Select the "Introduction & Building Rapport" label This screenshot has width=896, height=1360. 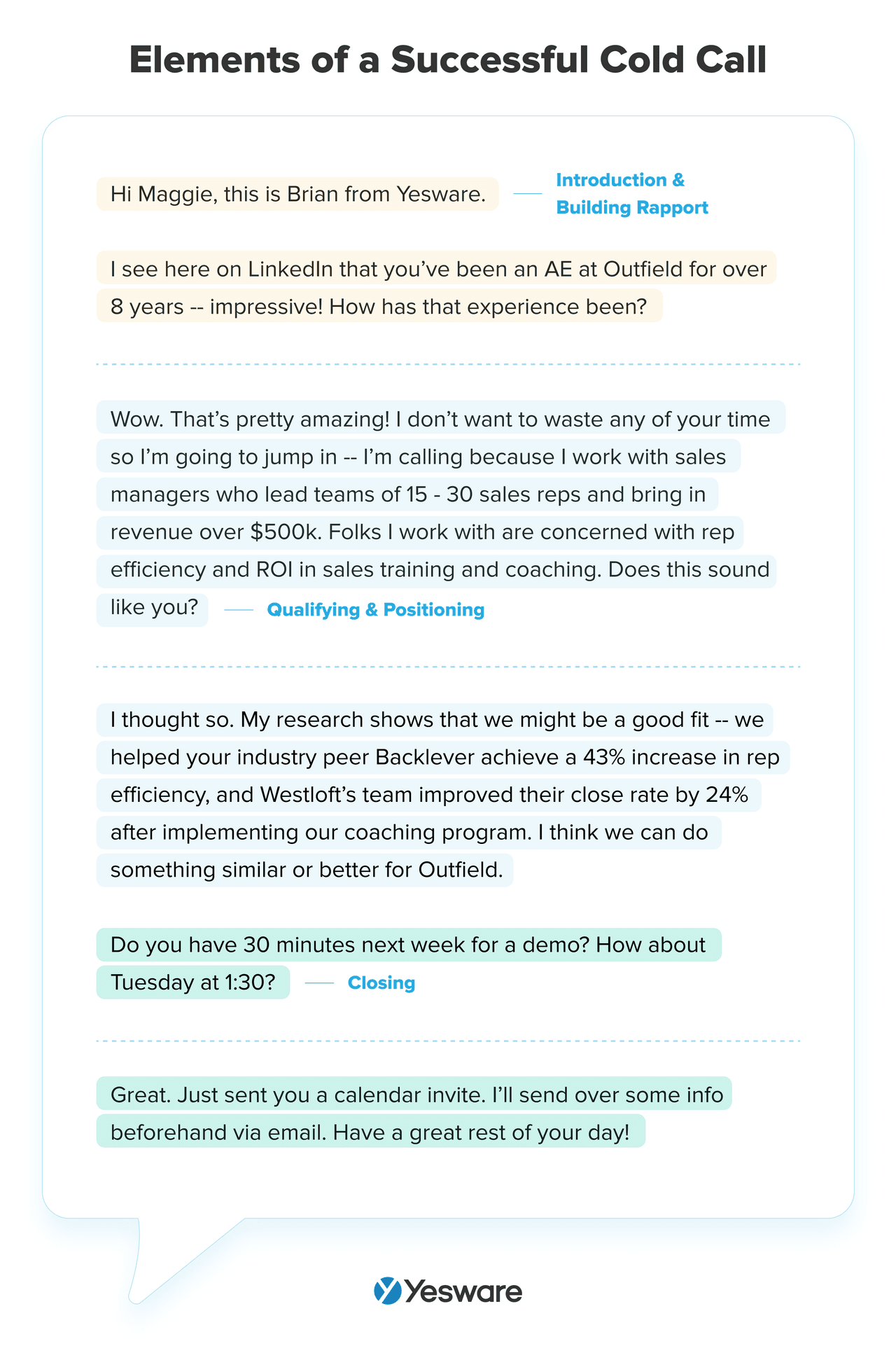(x=631, y=194)
